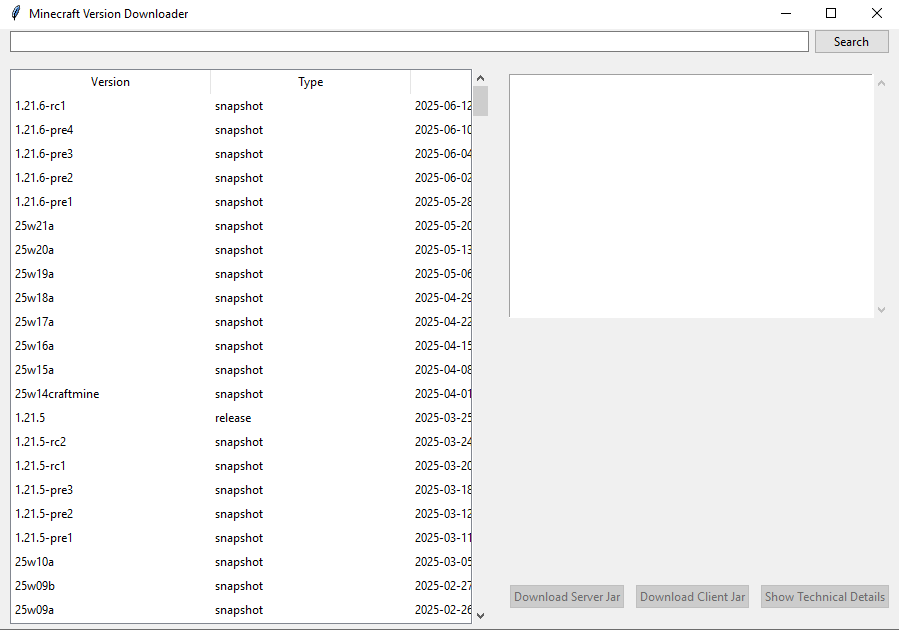Click inside the details text area
Viewport: 899px width, 630px height.
[691, 195]
